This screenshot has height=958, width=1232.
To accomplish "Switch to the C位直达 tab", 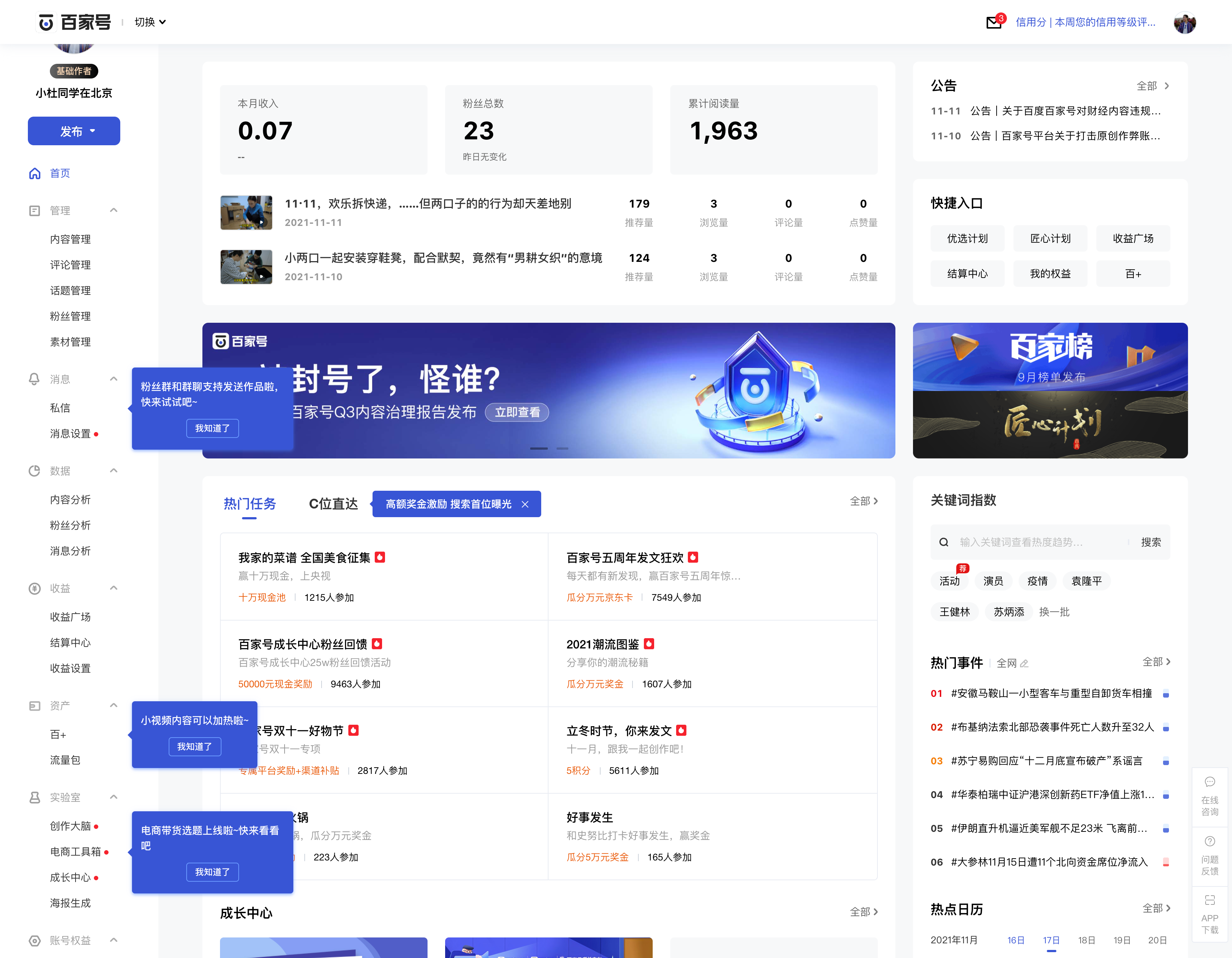I will 333,504.
